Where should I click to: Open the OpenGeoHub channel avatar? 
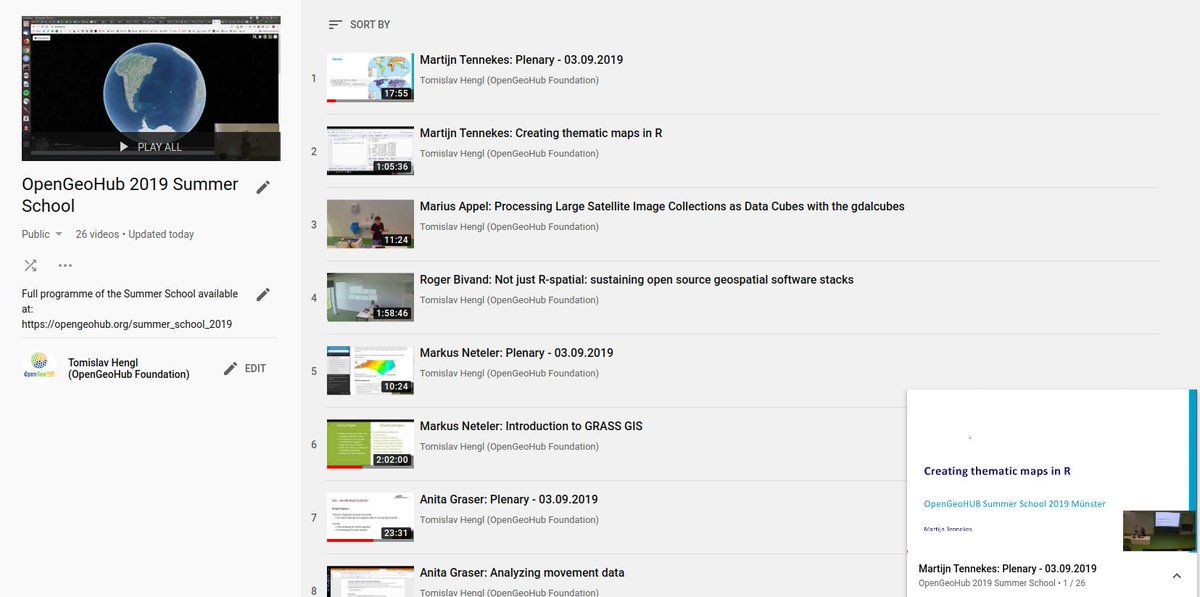[x=39, y=367]
